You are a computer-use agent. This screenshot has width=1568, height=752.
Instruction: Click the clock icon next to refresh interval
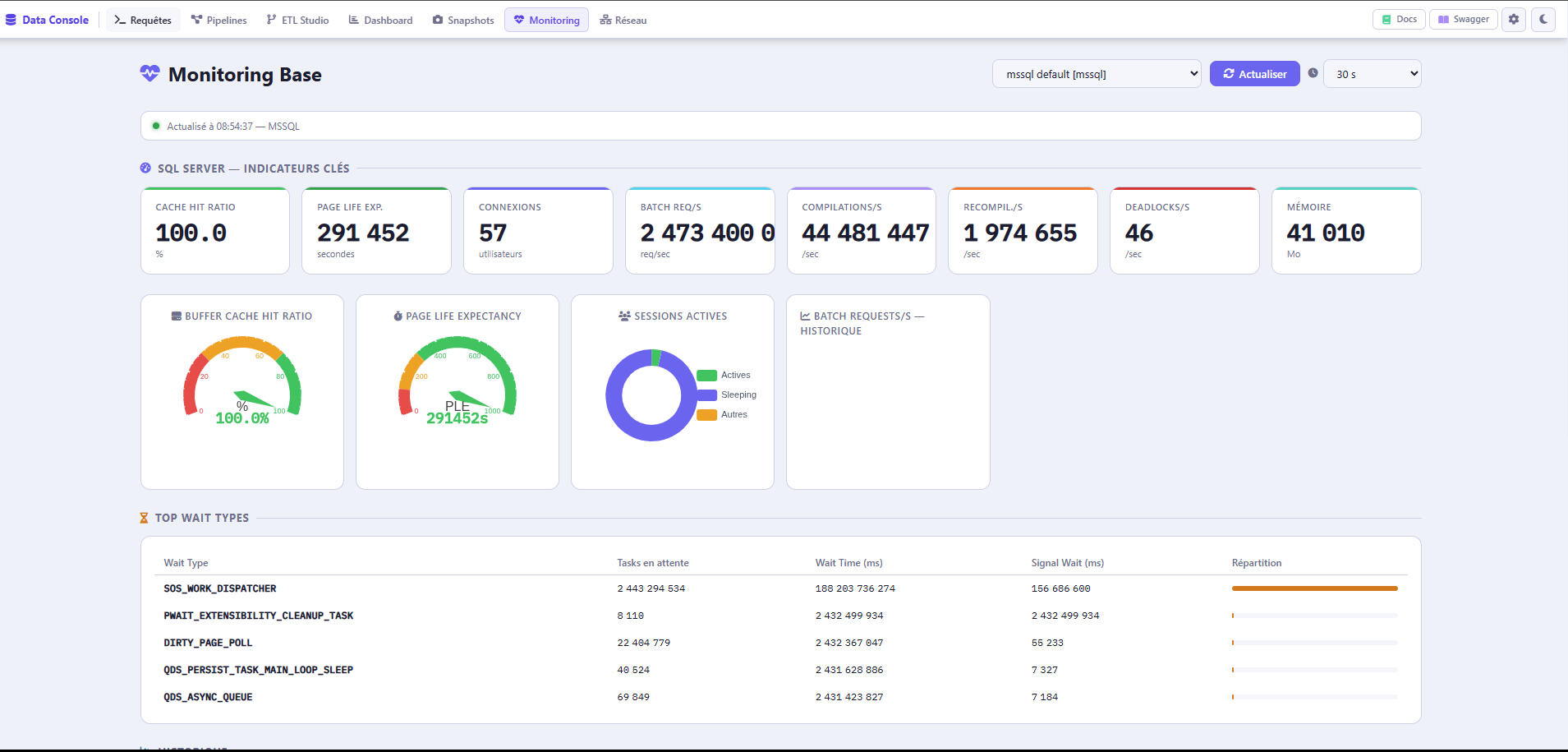click(1313, 73)
